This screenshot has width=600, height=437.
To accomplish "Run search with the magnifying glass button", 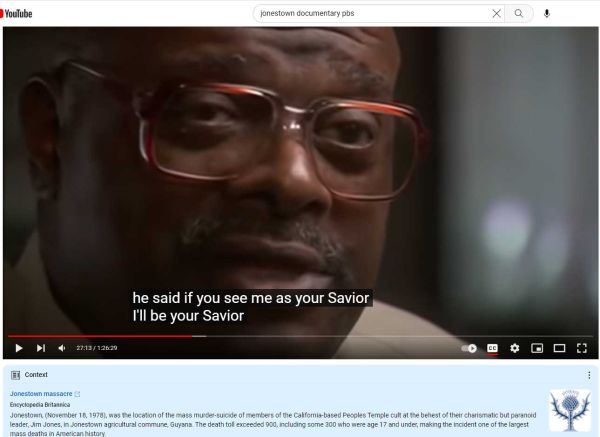I will (x=518, y=13).
